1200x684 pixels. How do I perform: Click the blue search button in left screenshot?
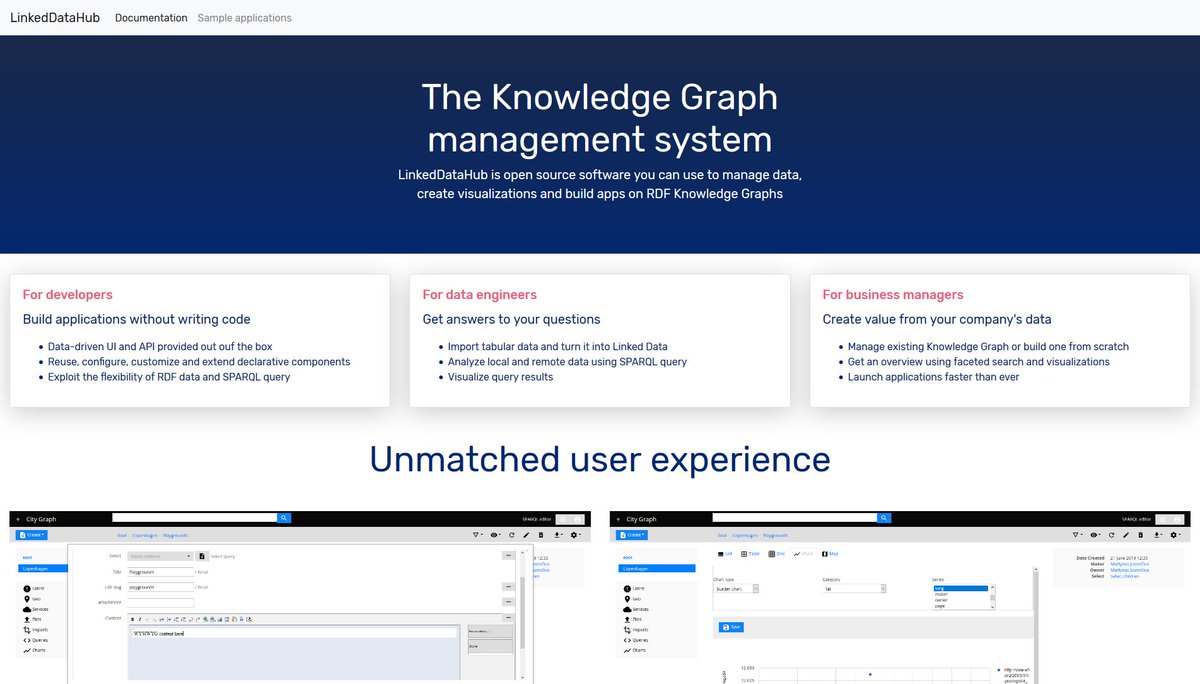(284, 518)
